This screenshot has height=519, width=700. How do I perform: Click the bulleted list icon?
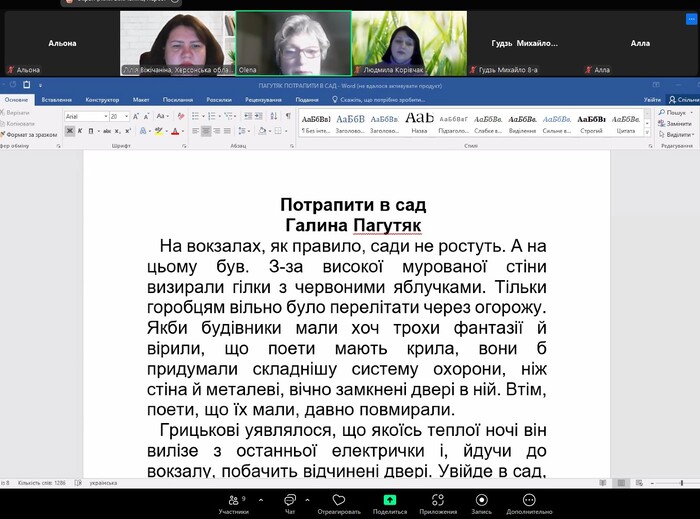pos(195,116)
